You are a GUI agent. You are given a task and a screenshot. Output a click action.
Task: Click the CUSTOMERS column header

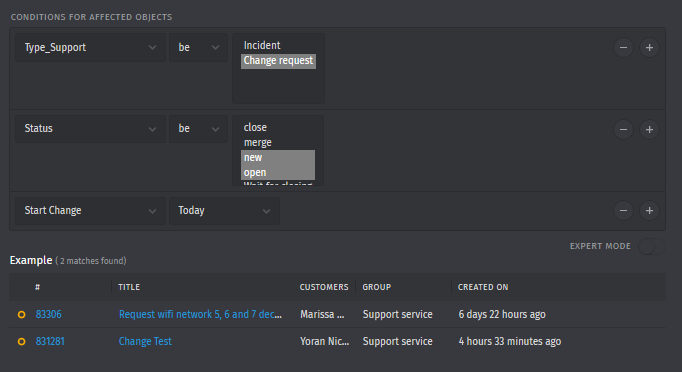324,287
